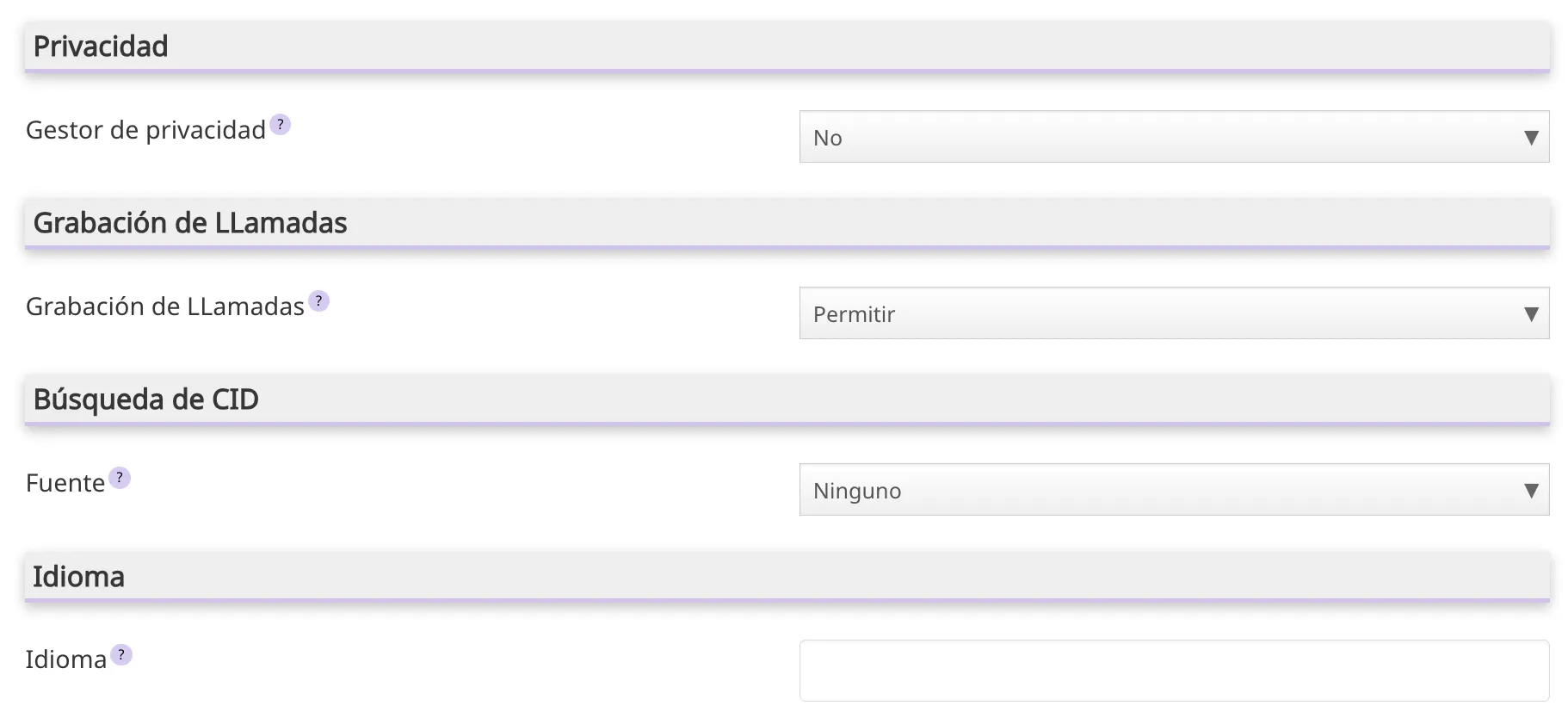Click the Idioma field label
The image size is (1568, 718).
pyautogui.click(x=65, y=659)
